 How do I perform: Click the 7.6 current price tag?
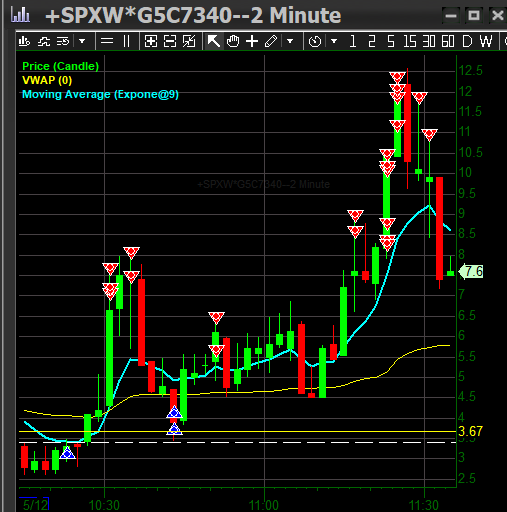[x=471, y=272]
